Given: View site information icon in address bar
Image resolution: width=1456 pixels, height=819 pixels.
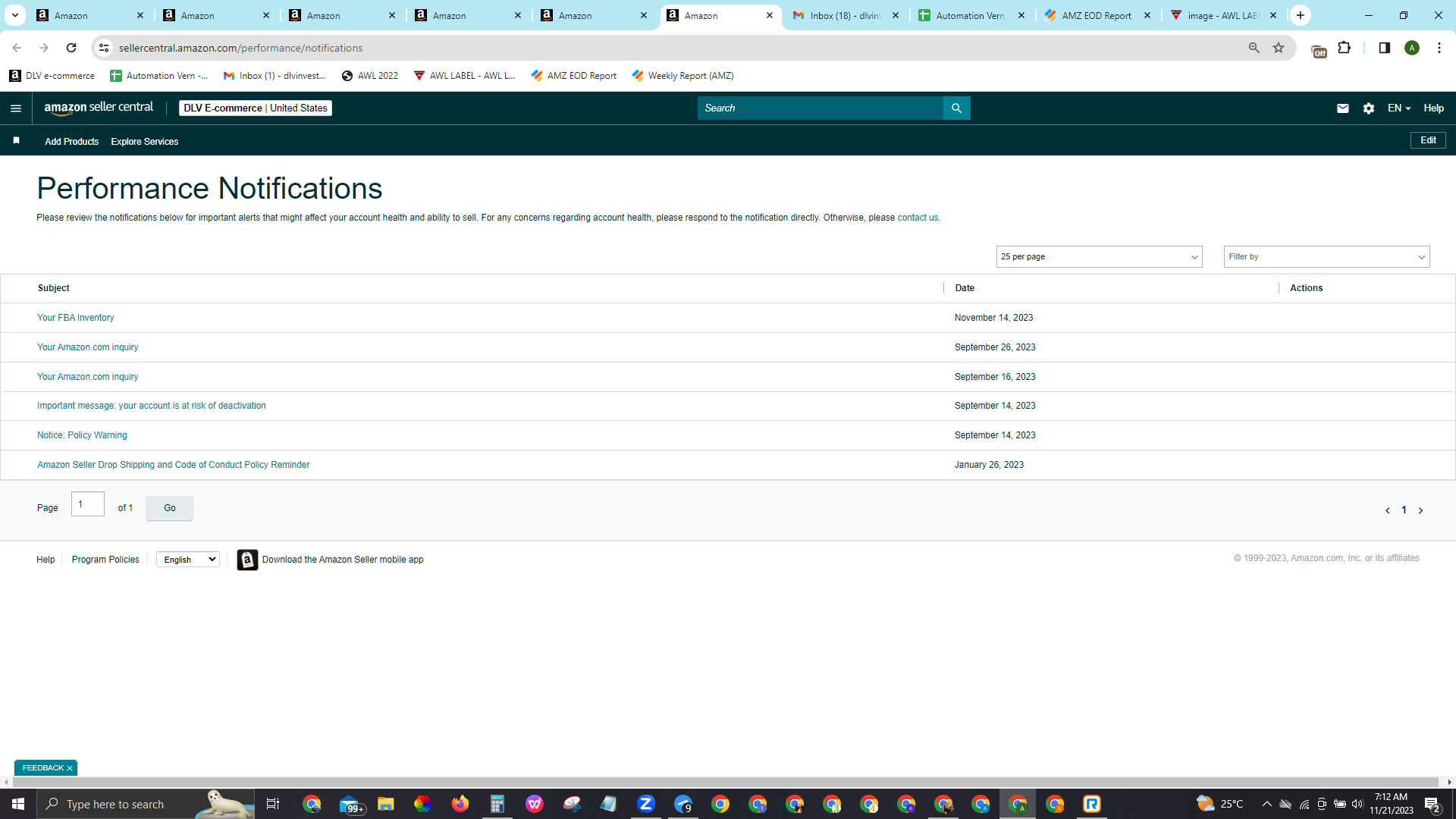Looking at the screenshot, I should (104, 48).
